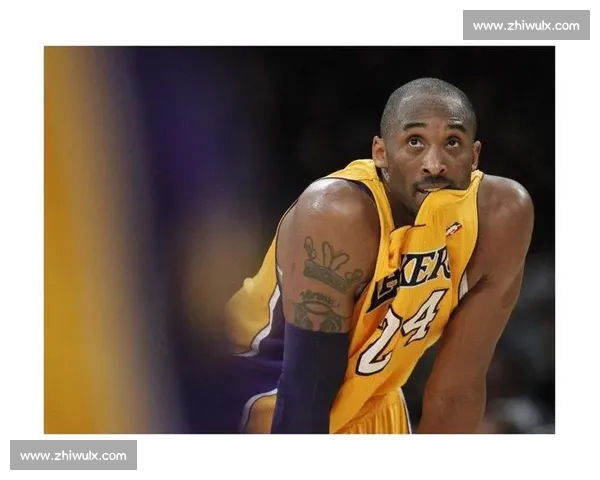Viewport: 600px width, 480px height.
Task: Open the bottom-left www.zhiwulx.com link
Action: (75, 455)
